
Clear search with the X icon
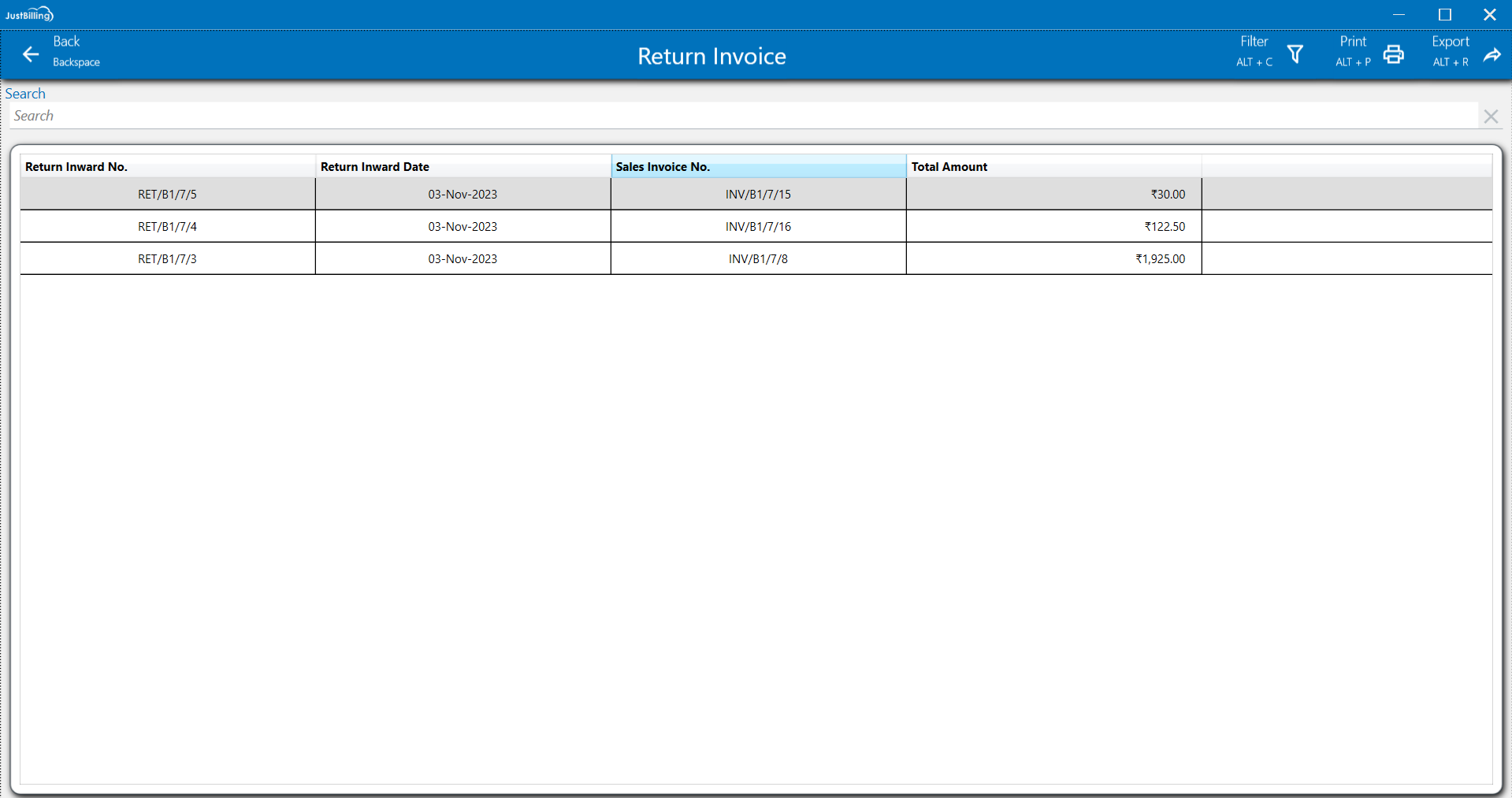click(x=1490, y=117)
